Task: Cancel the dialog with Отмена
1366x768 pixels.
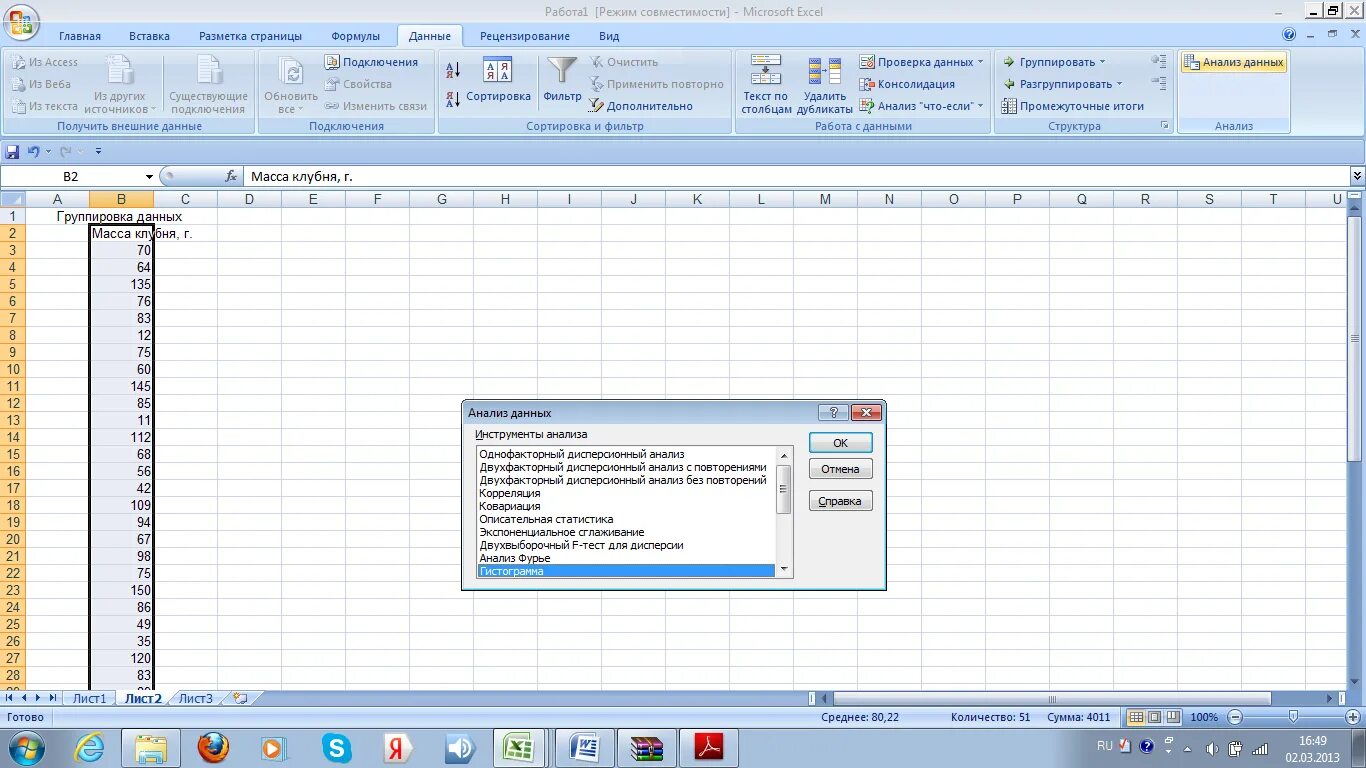Action: pos(840,469)
